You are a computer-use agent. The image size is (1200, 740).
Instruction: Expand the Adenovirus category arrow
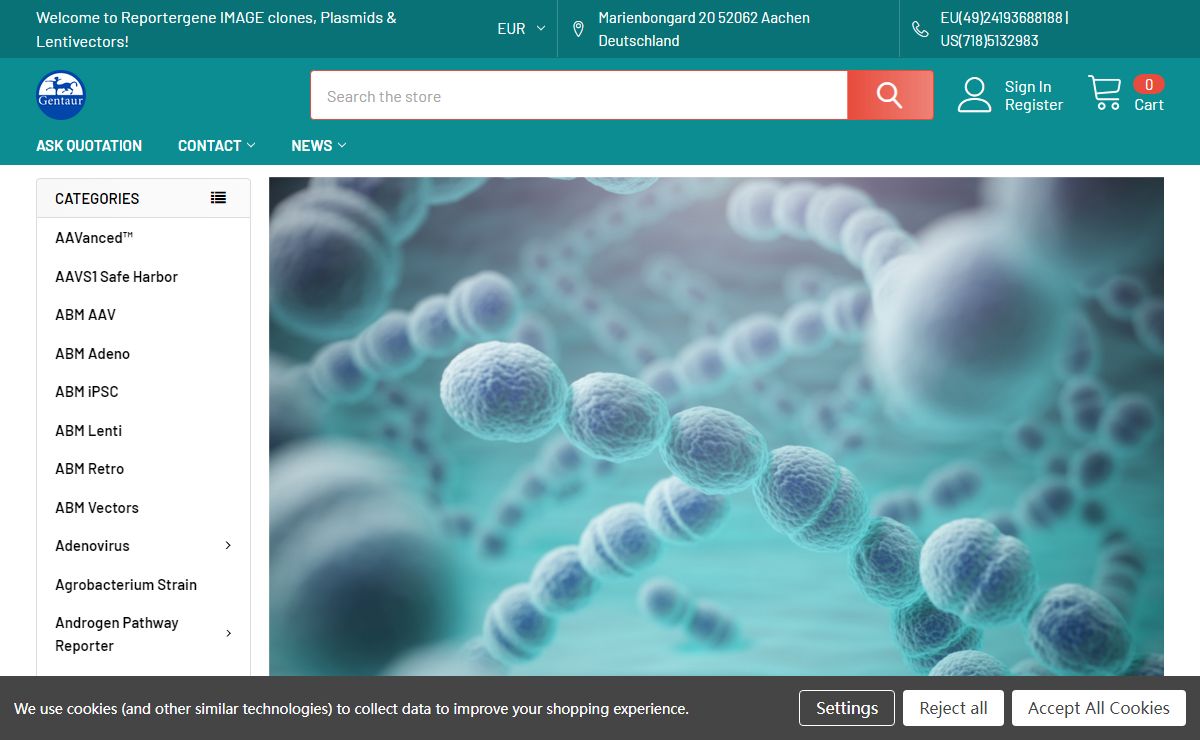228,546
